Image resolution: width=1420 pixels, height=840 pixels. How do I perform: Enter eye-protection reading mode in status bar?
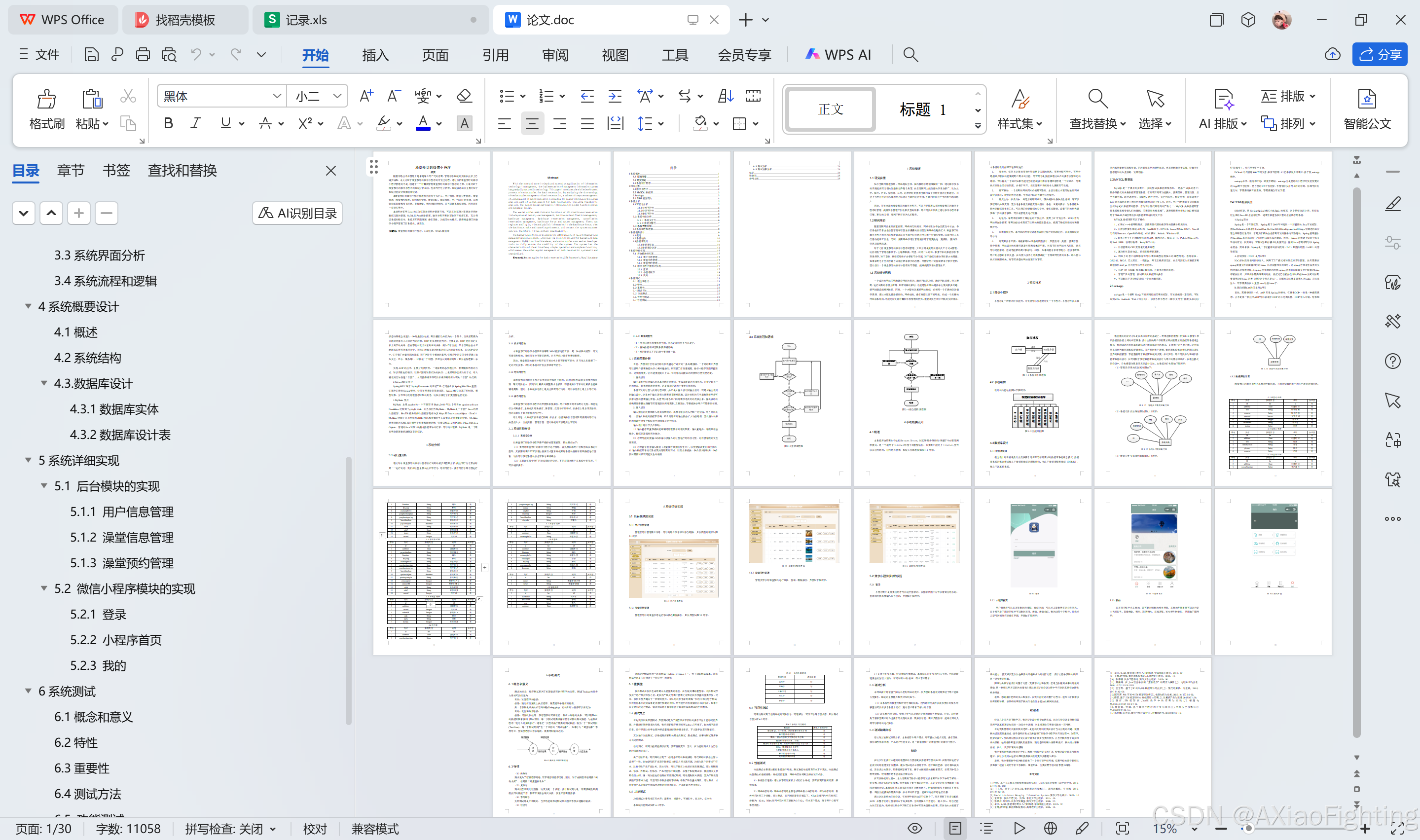tap(914, 828)
